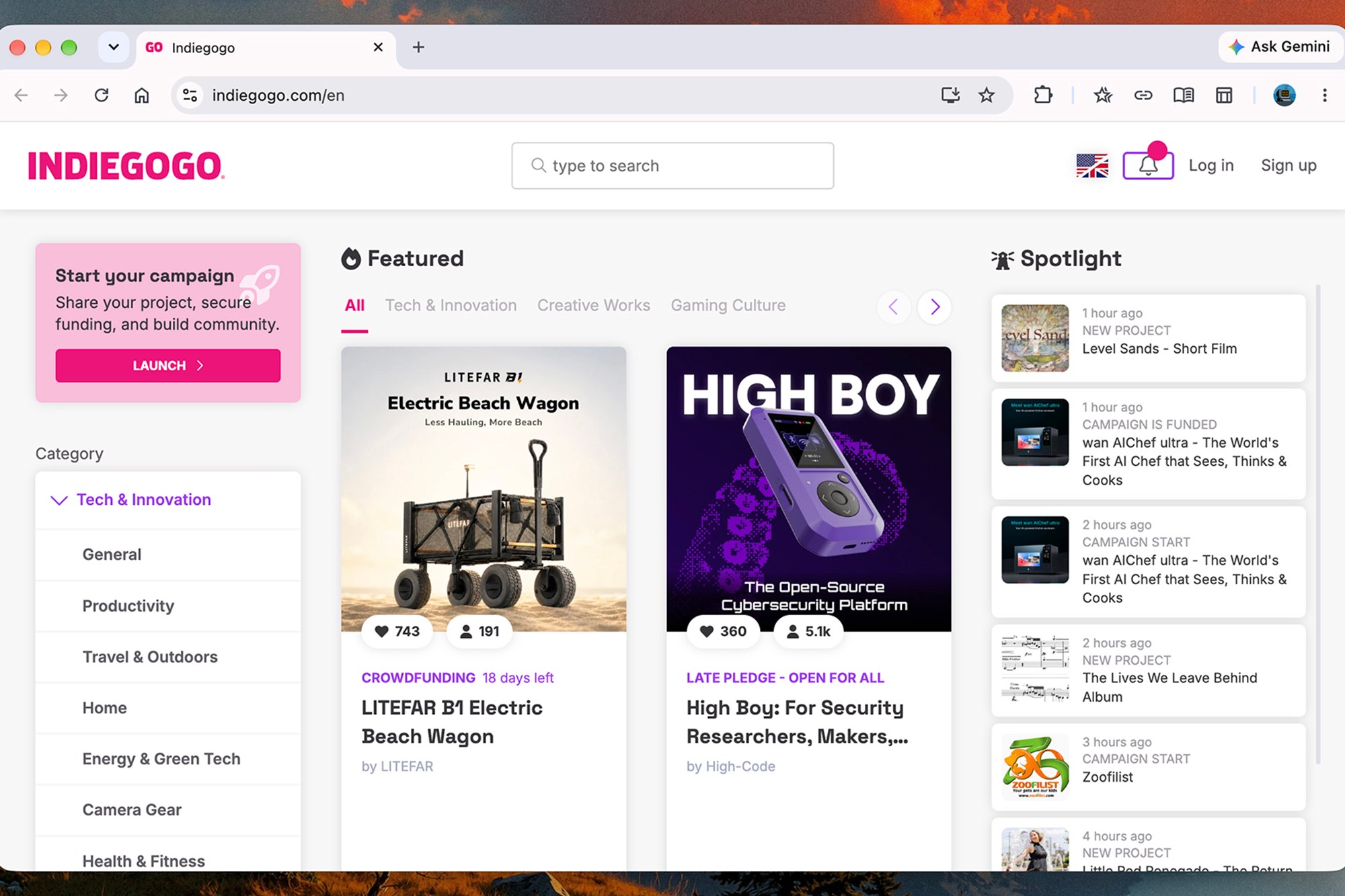Click the link chain toolbar icon
The width and height of the screenshot is (1345, 896).
tap(1143, 95)
